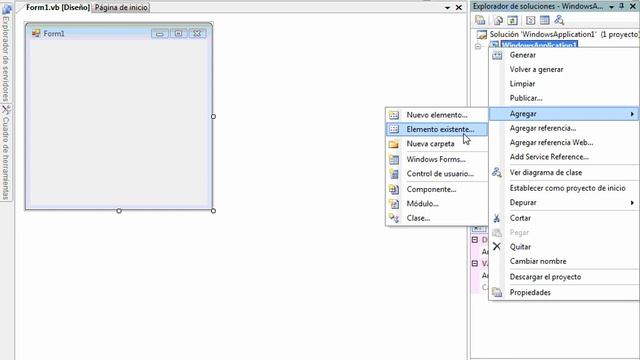
Task: Select Nueva carpeta in submenu
Action: [437, 144]
